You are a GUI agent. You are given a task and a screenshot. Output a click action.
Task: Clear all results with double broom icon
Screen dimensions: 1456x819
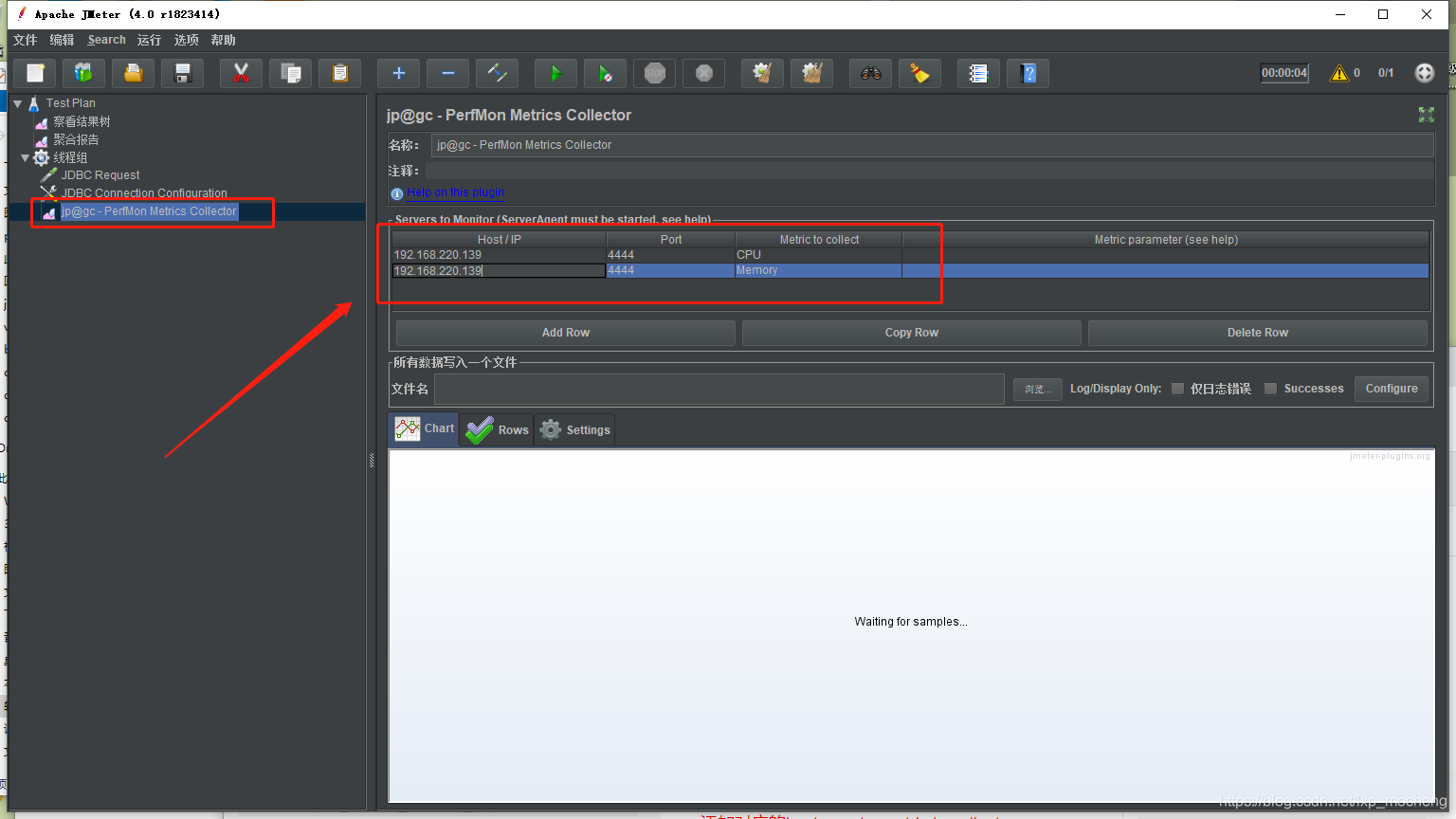[x=811, y=73]
